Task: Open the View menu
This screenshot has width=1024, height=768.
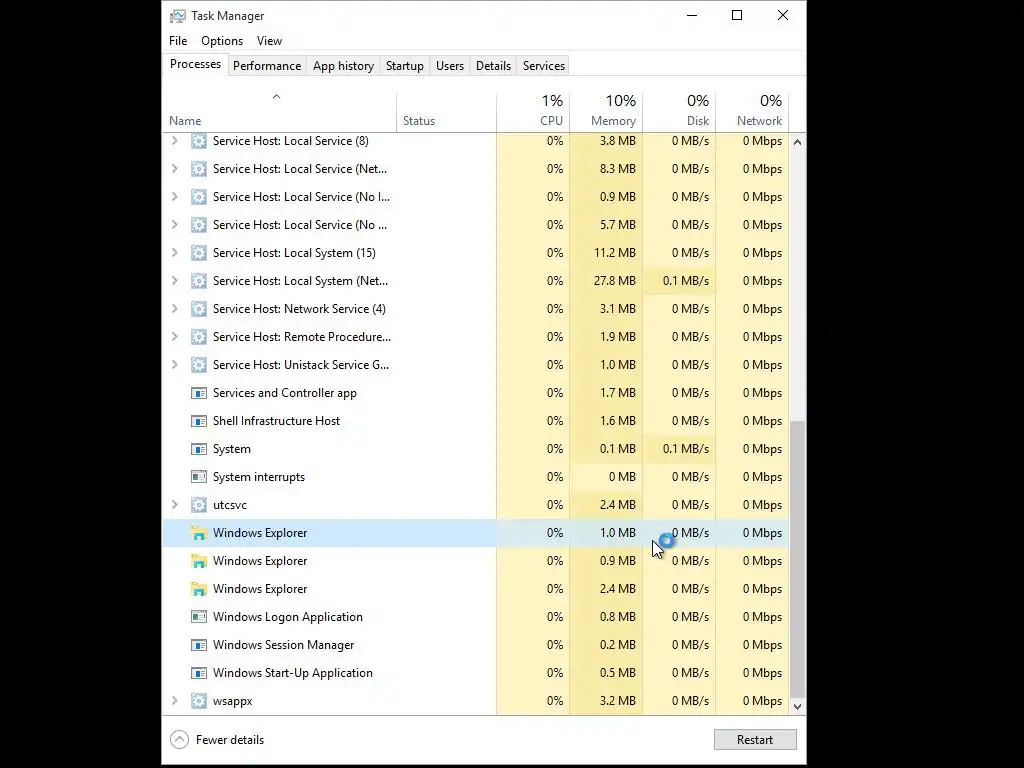Action: click(x=269, y=40)
